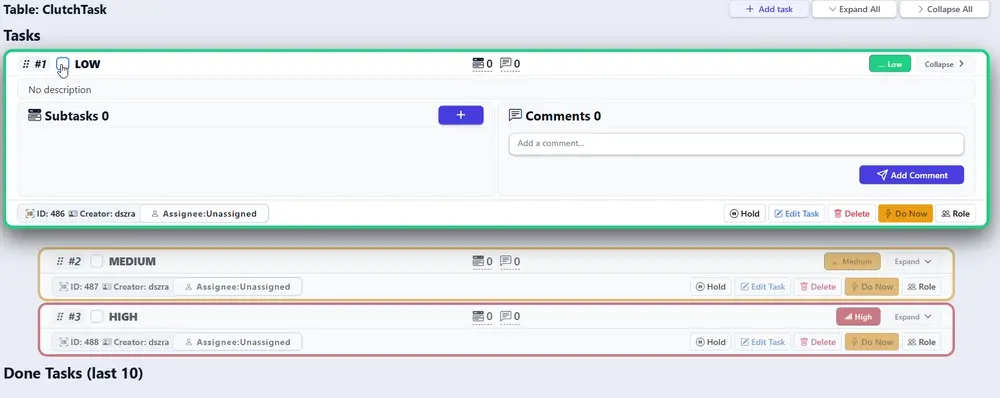Click the Expand All button

[854, 9]
